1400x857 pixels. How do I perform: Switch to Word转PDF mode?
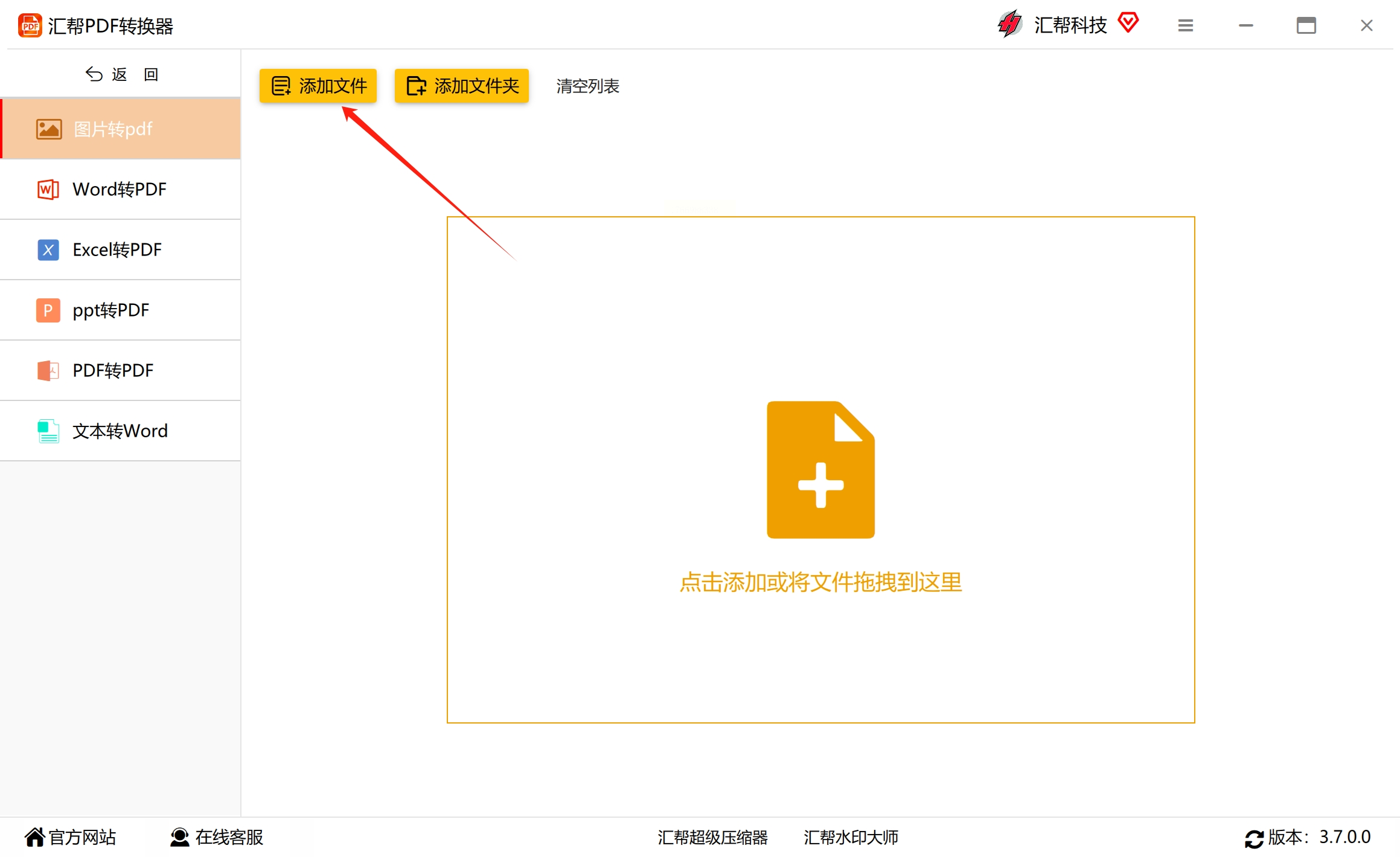pyautogui.click(x=120, y=189)
